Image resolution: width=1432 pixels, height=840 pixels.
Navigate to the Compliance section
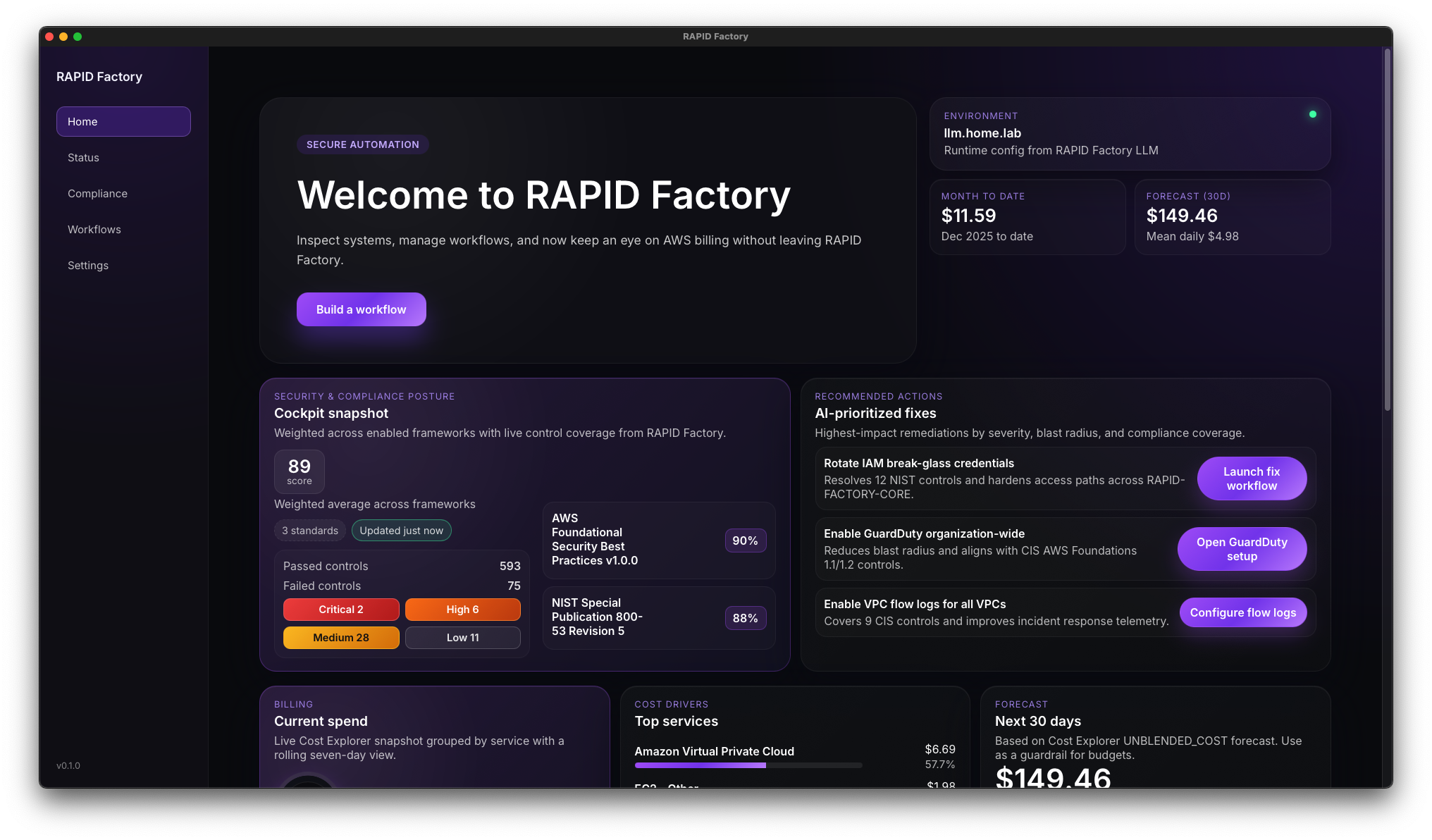coord(97,193)
